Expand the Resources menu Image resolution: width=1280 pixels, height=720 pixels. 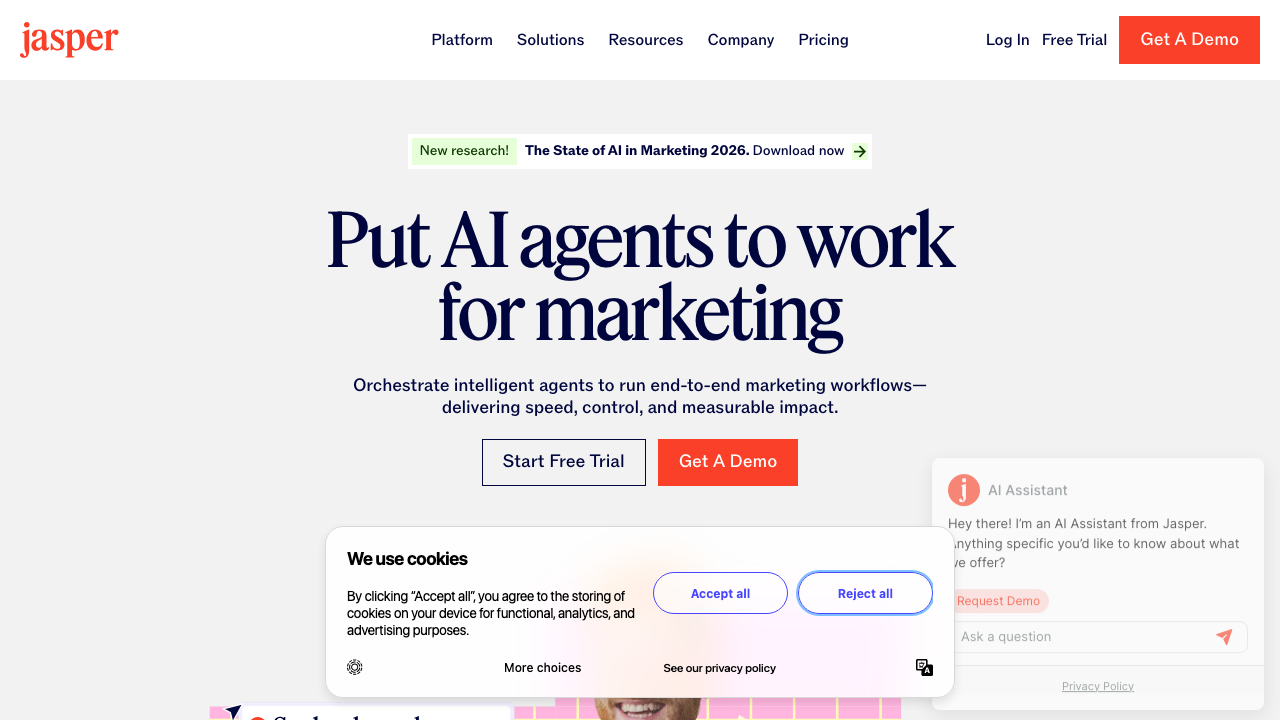click(646, 40)
